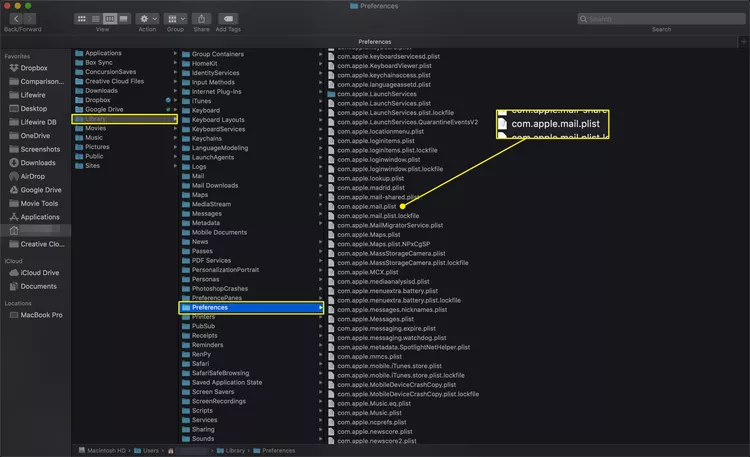Switch to gallery view in toolbar

[x=123, y=19]
